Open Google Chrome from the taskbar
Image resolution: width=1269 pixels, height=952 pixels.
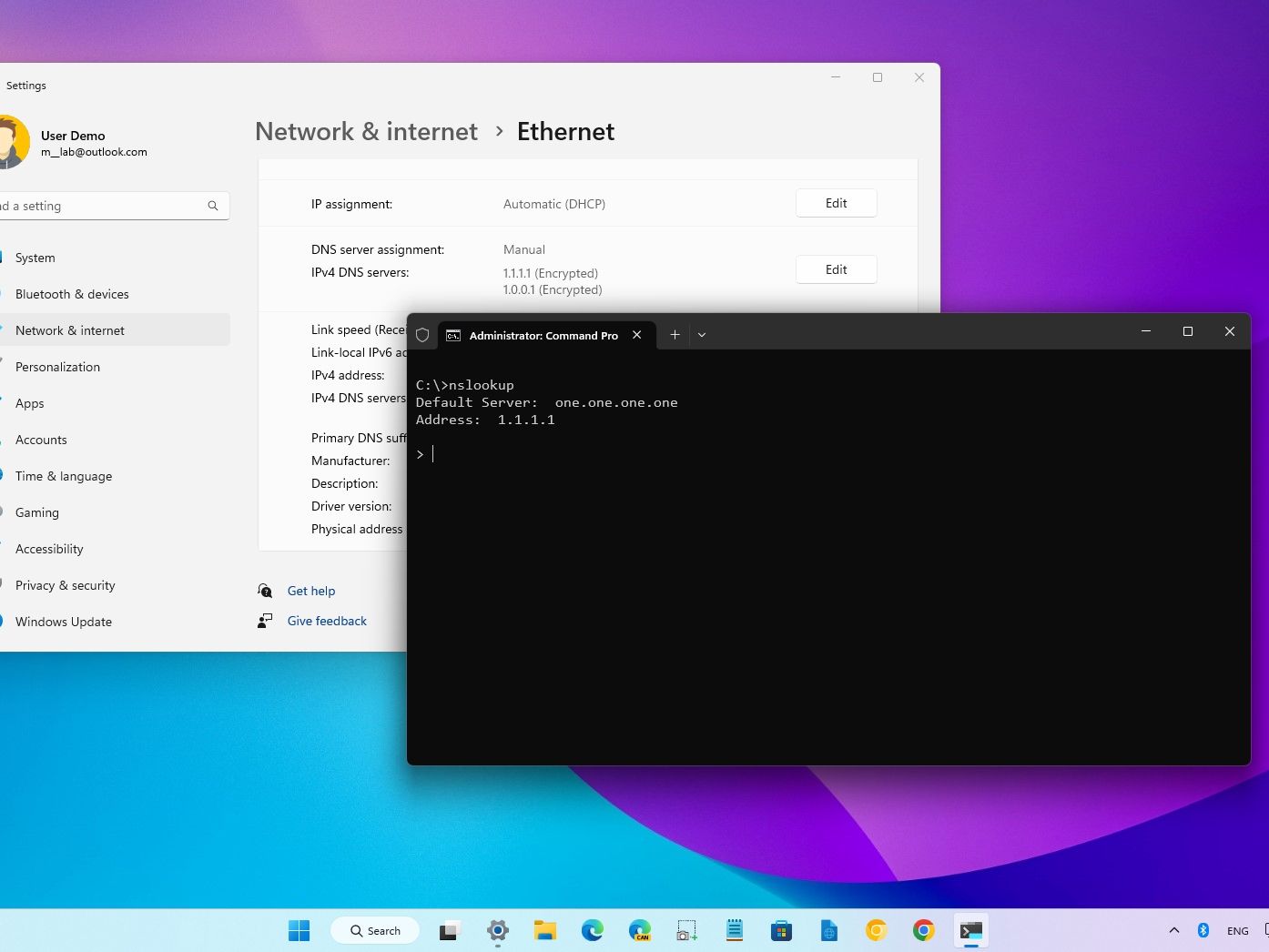(x=923, y=930)
